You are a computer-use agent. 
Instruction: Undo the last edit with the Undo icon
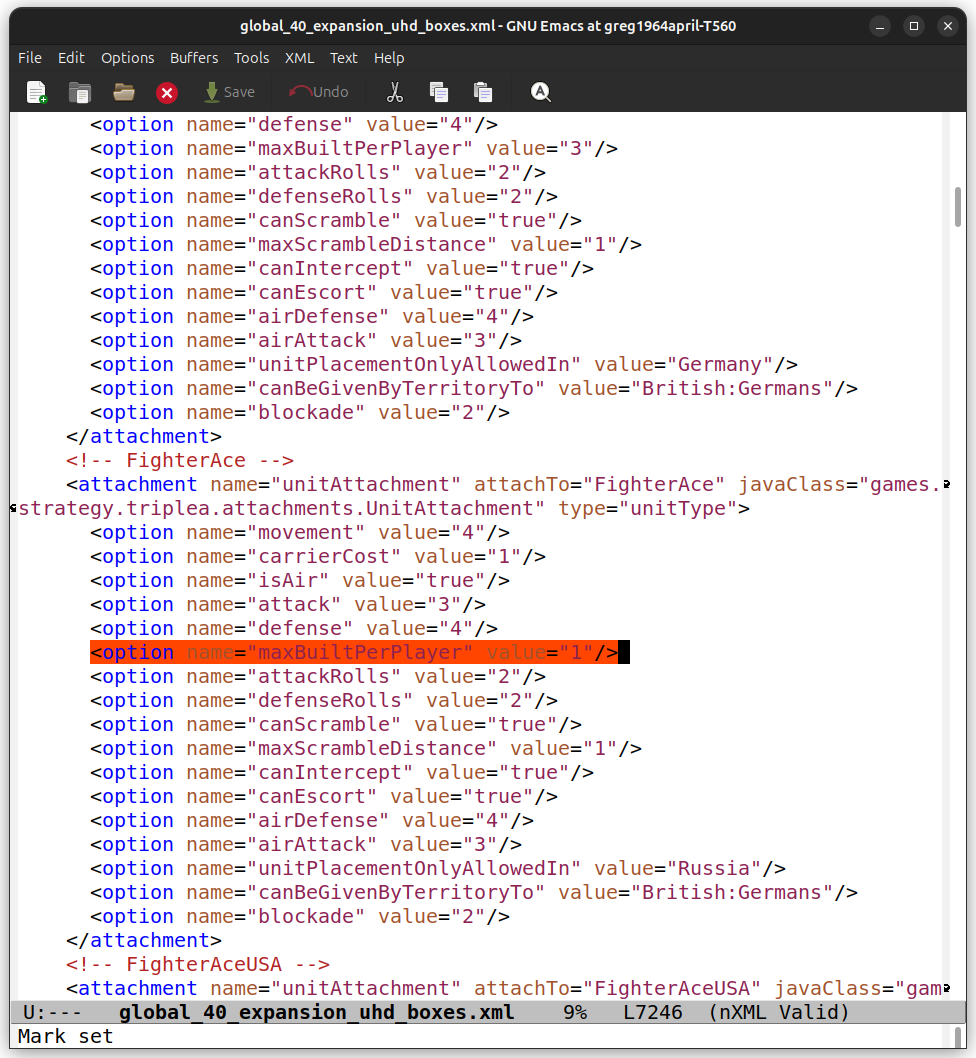pos(318,91)
